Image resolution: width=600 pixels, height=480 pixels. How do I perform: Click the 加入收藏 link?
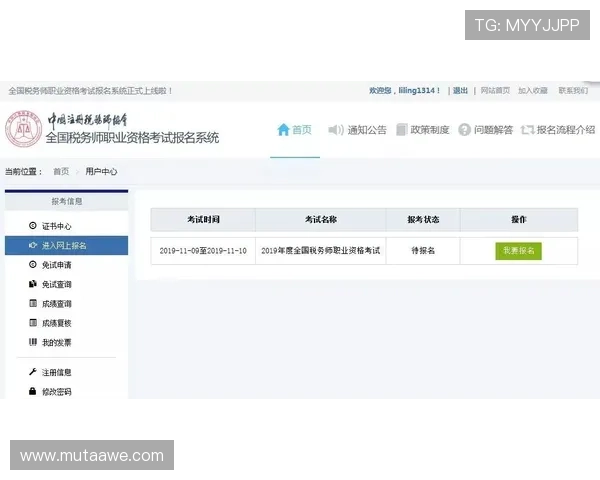tap(533, 91)
